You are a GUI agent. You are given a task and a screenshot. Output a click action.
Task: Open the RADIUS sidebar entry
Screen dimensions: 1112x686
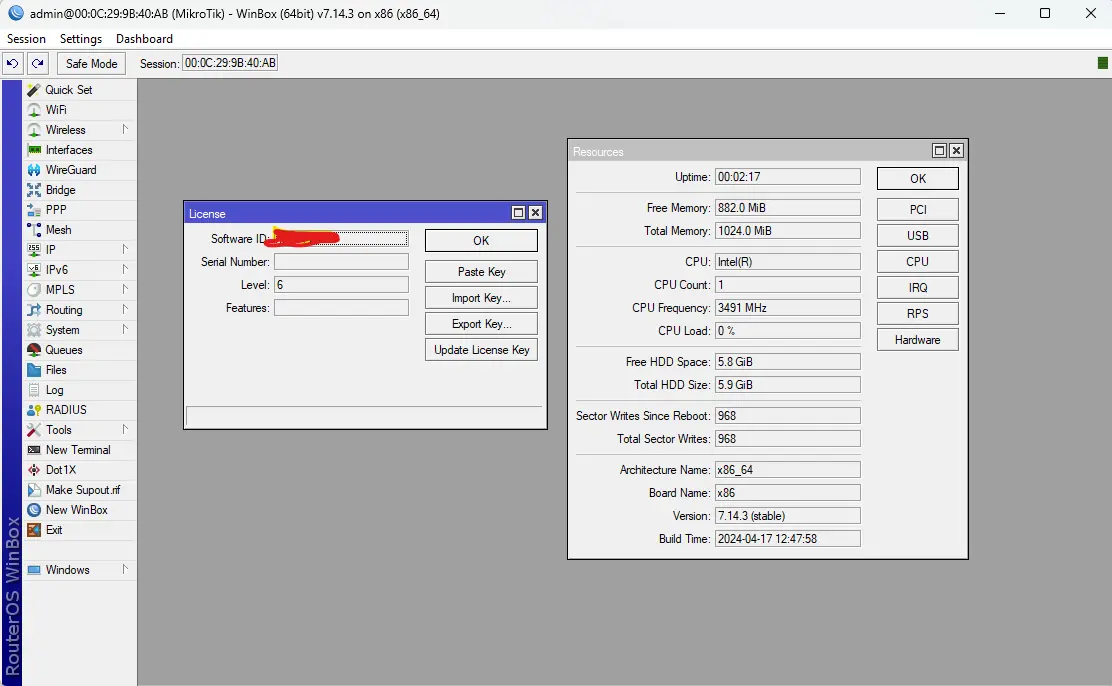pos(65,410)
